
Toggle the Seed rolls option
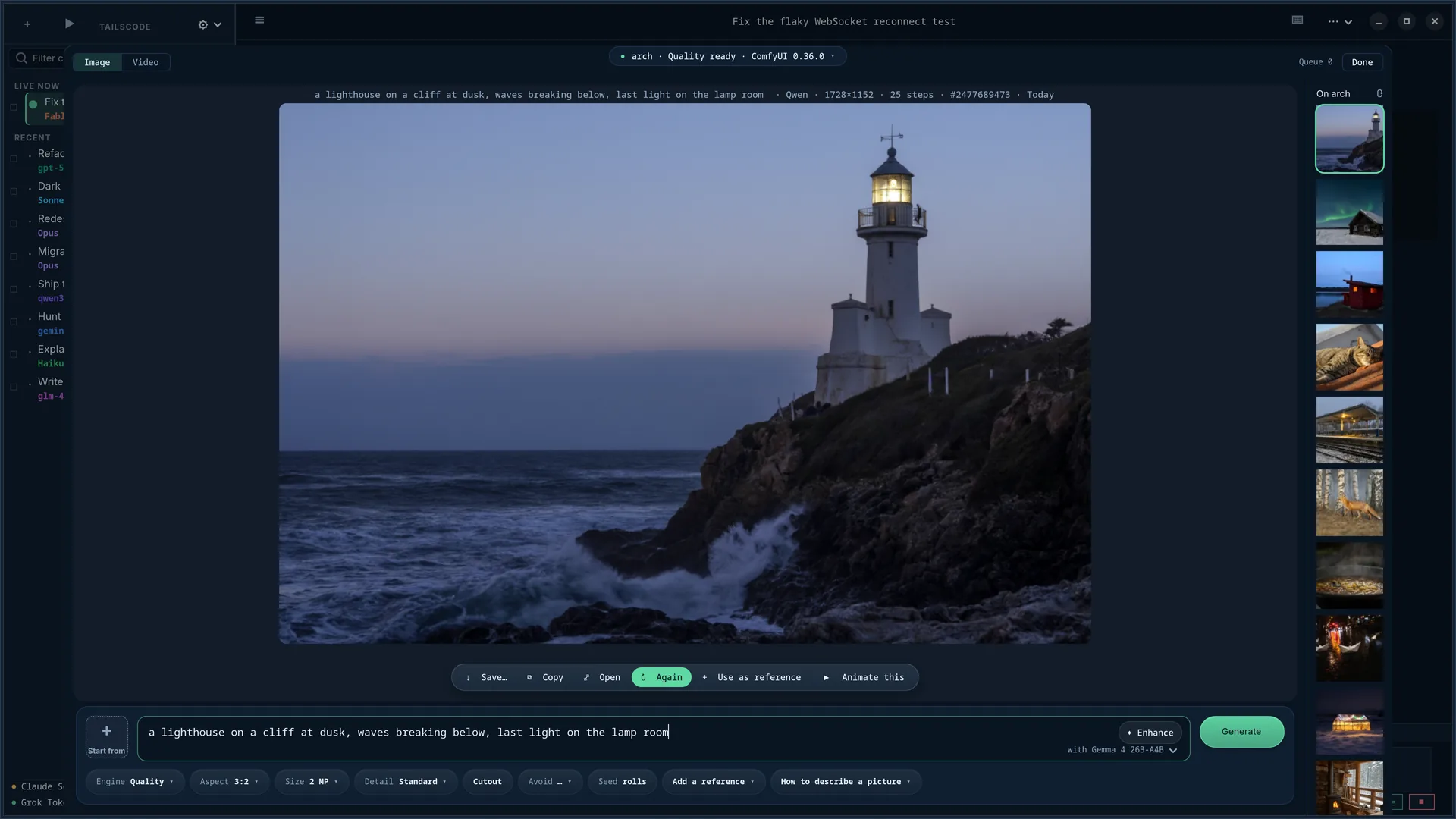tap(622, 782)
